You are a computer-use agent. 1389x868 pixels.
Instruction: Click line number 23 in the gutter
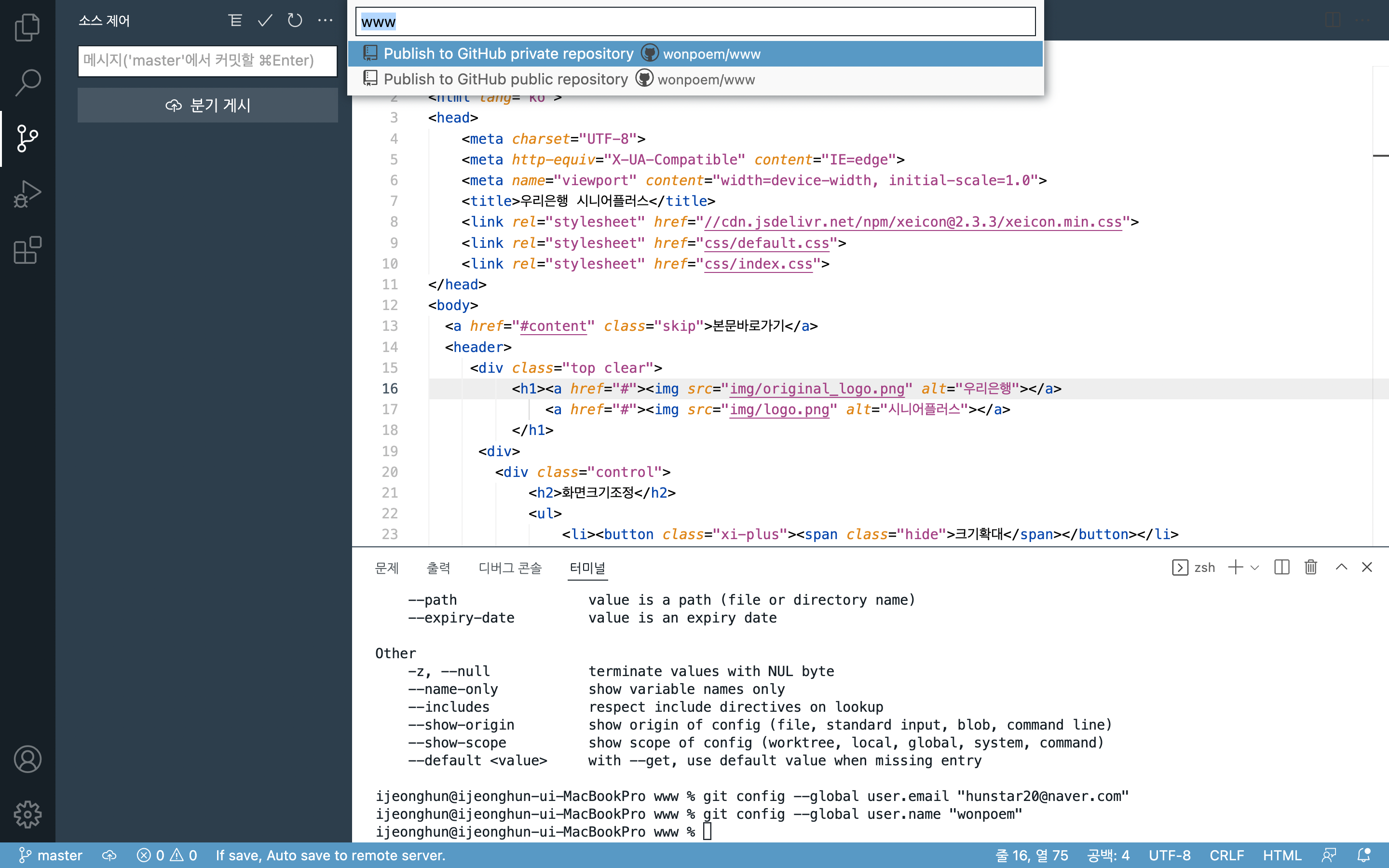point(390,534)
